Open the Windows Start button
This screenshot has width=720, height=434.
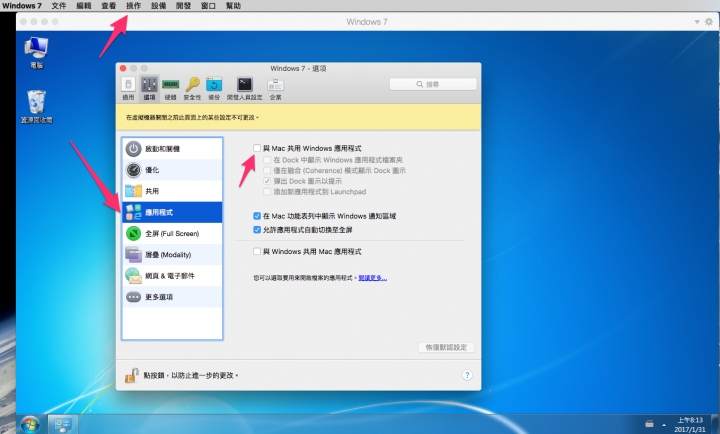(x=30, y=425)
